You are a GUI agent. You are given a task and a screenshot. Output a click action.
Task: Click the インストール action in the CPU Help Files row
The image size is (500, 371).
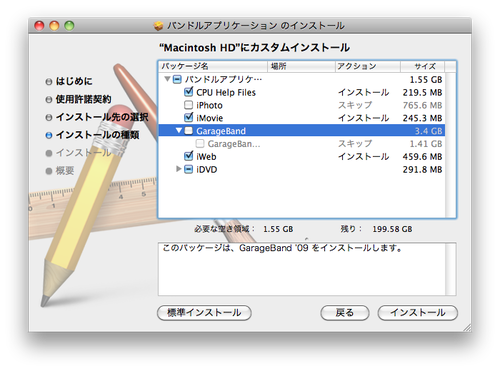click(x=363, y=92)
